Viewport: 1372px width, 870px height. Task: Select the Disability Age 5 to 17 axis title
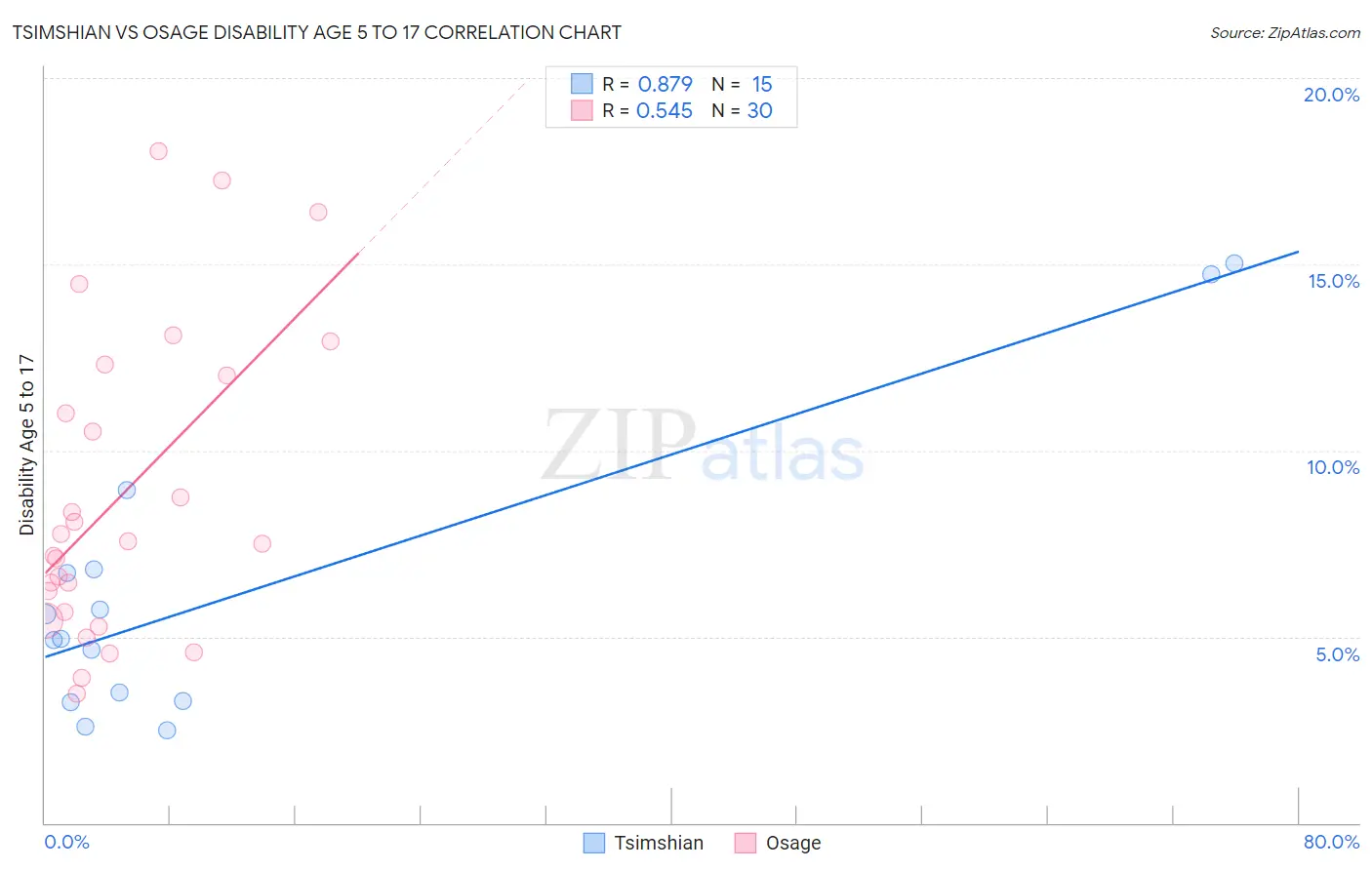click(x=26, y=445)
